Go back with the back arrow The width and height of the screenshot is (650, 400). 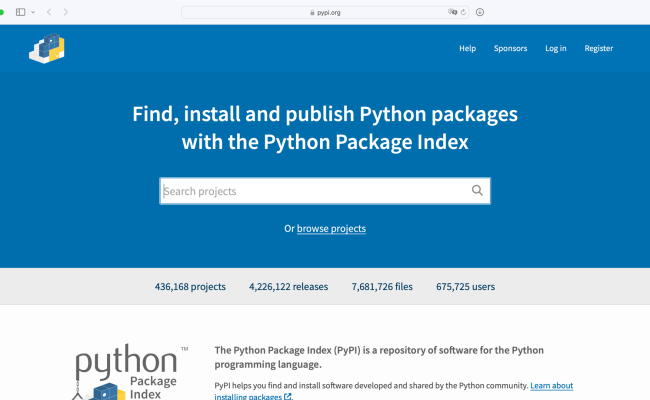(x=49, y=12)
